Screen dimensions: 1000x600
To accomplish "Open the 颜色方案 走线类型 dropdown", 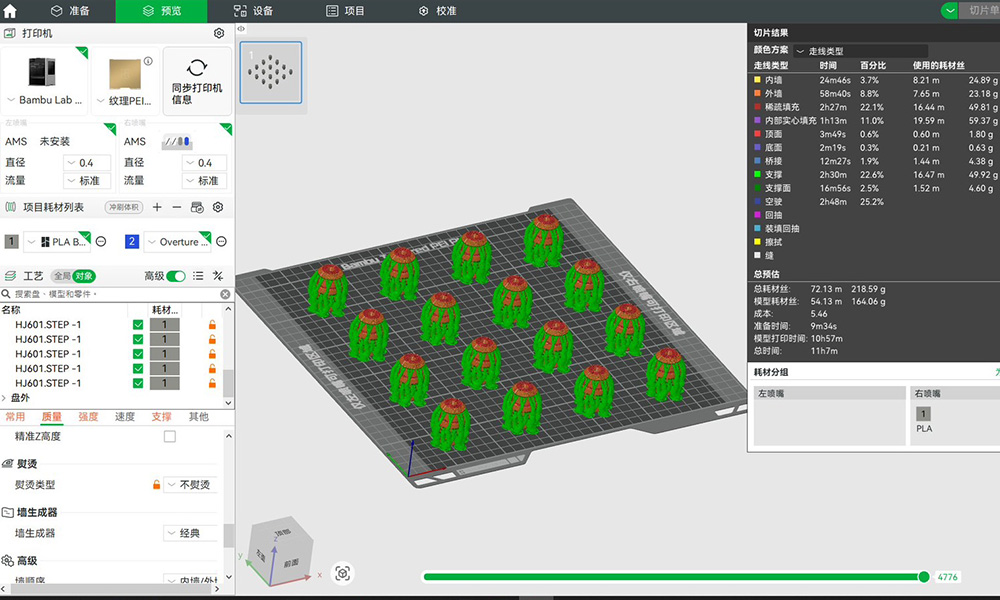I will click(860, 51).
